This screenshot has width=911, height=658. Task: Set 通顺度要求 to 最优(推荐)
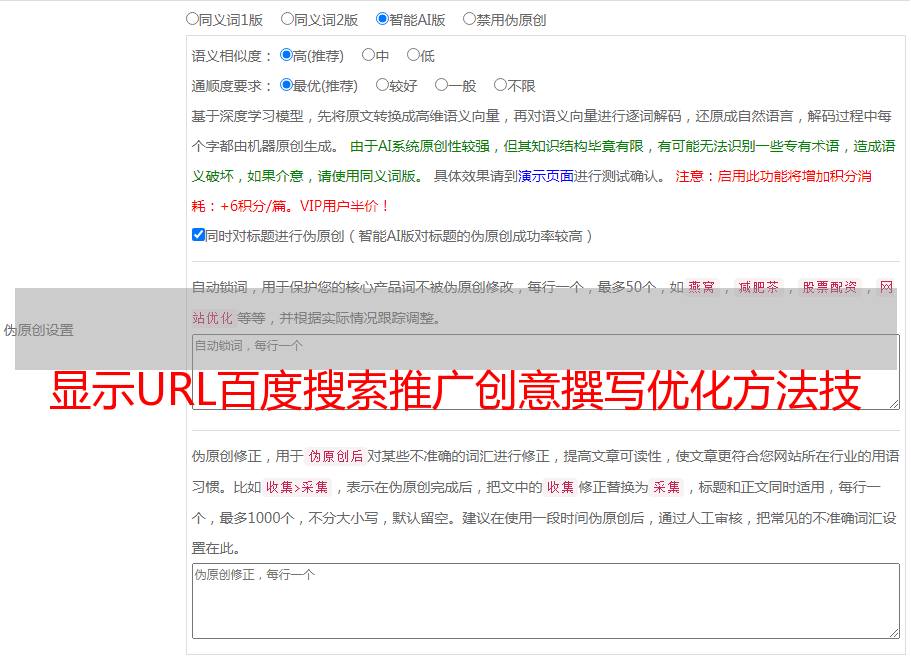286,85
